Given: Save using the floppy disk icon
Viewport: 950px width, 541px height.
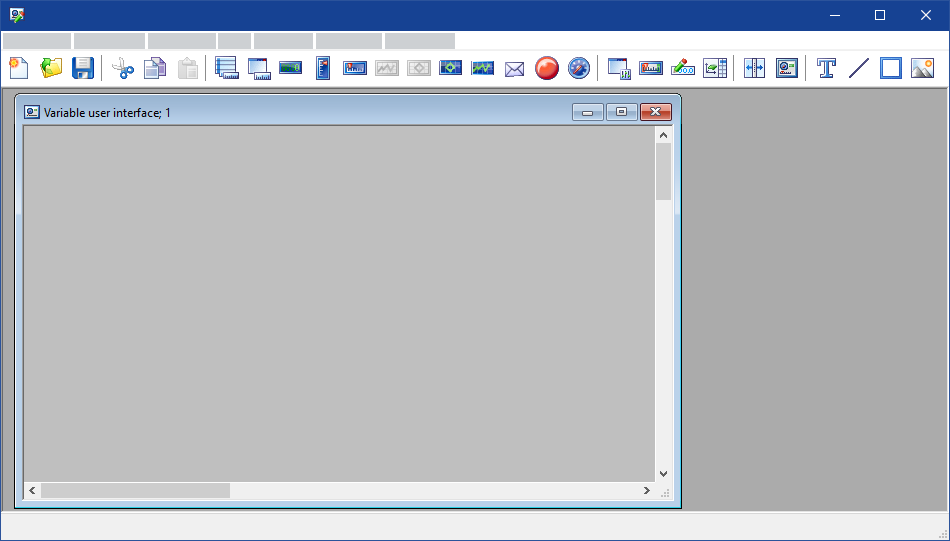Looking at the screenshot, I should pos(83,68).
